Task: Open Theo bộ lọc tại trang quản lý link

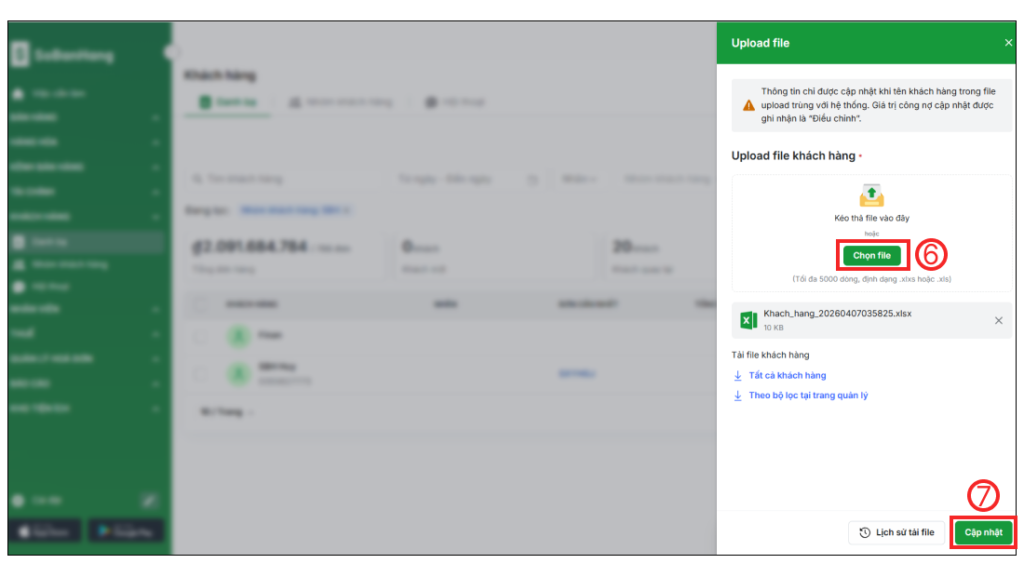Action: click(808, 396)
